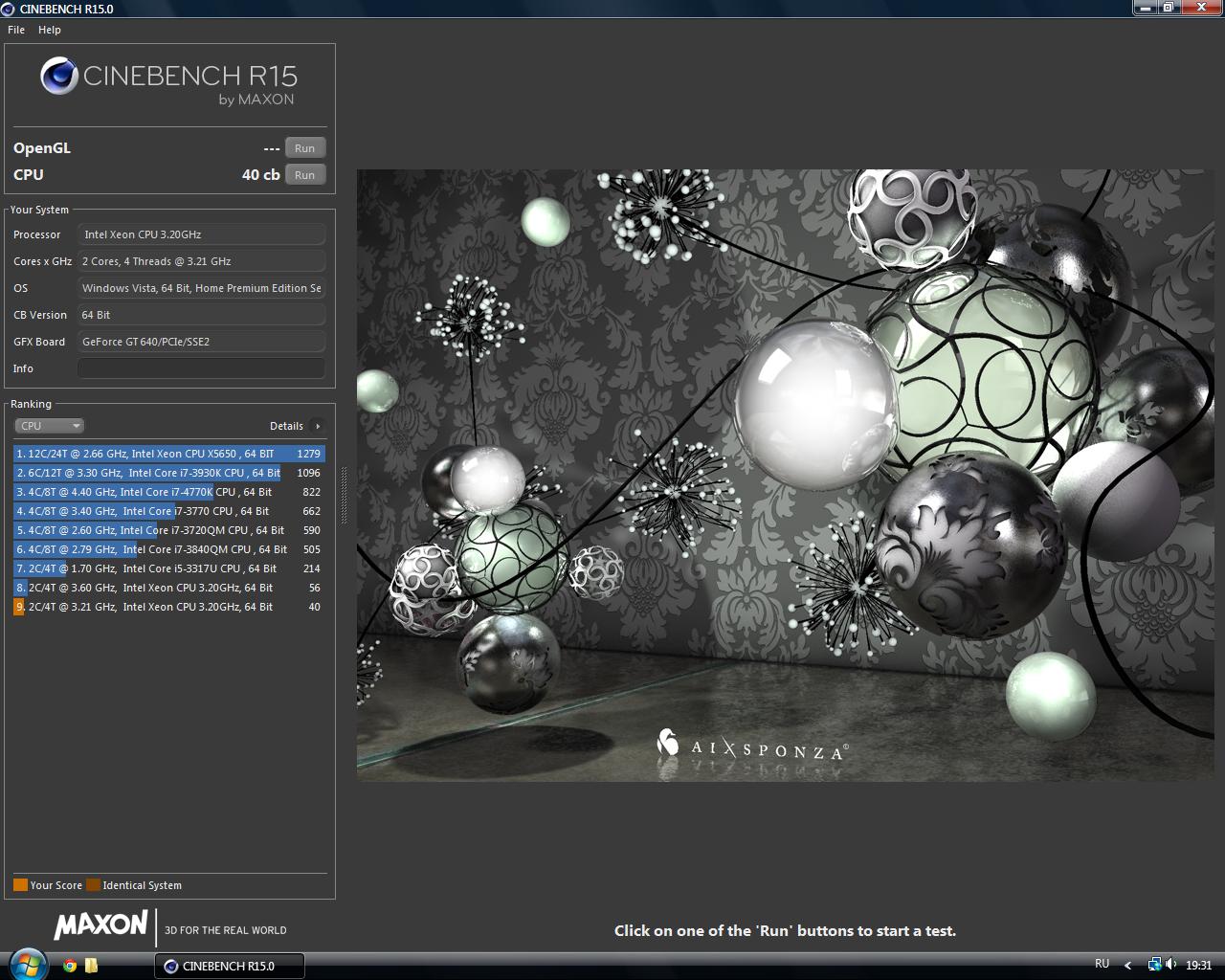Select ranking row 9 Xeon at 3.21 GHz
The height and width of the screenshot is (980, 1225).
pyautogui.click(x=169, y=607)
